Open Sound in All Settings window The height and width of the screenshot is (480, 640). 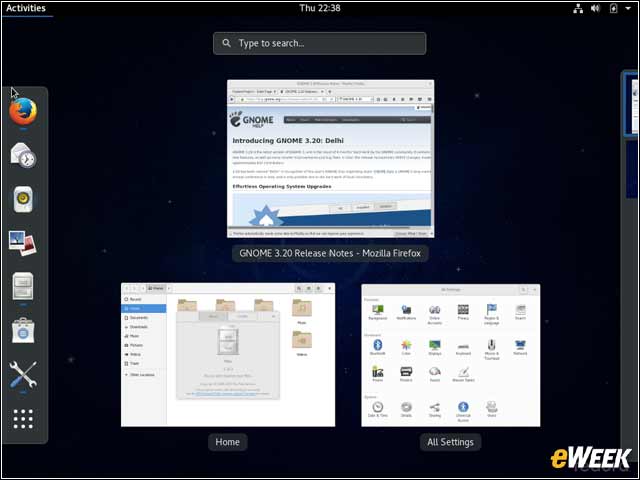click(x=435, y=373)
